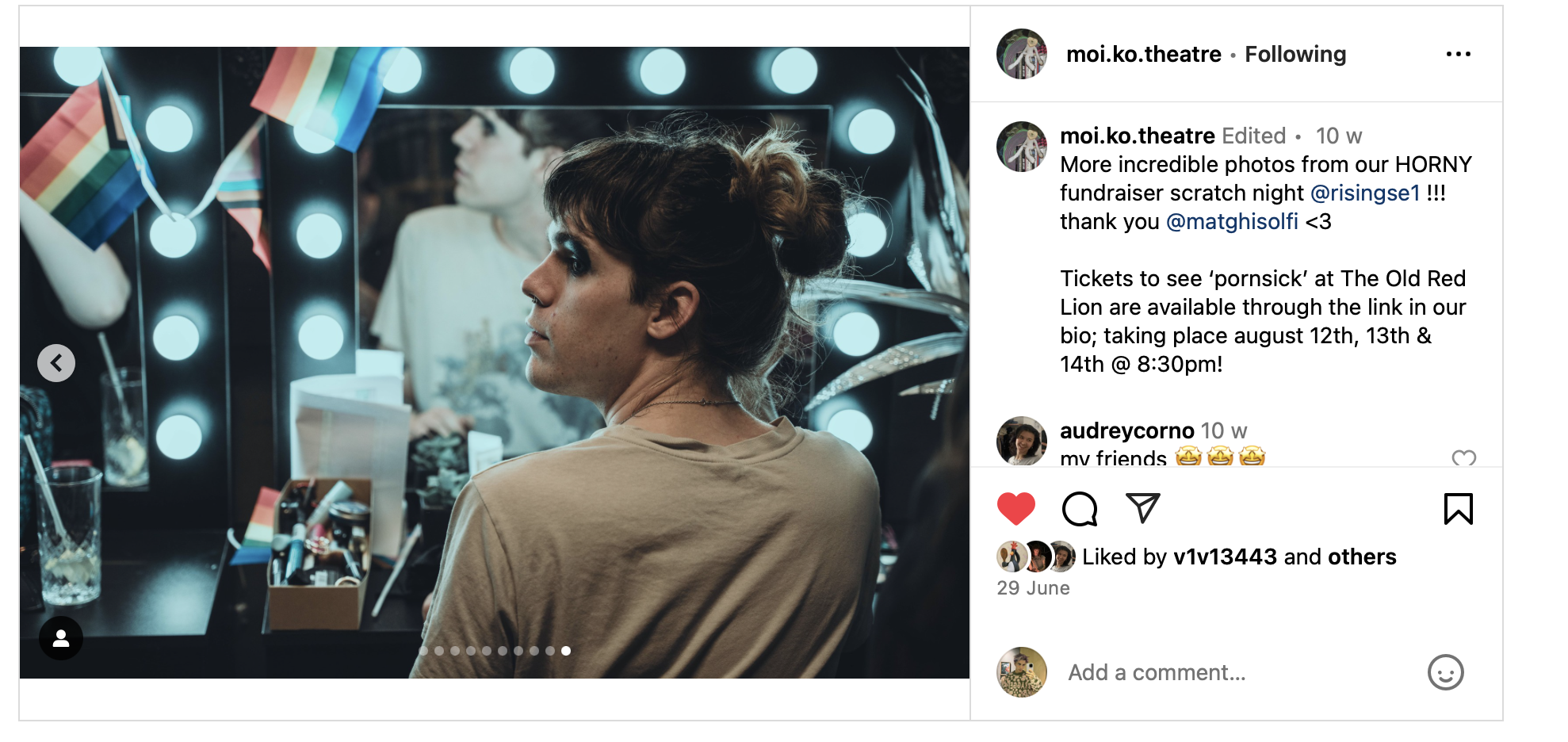
Task: View the v1v13443 liker profile
Action: pos(1225,556)
